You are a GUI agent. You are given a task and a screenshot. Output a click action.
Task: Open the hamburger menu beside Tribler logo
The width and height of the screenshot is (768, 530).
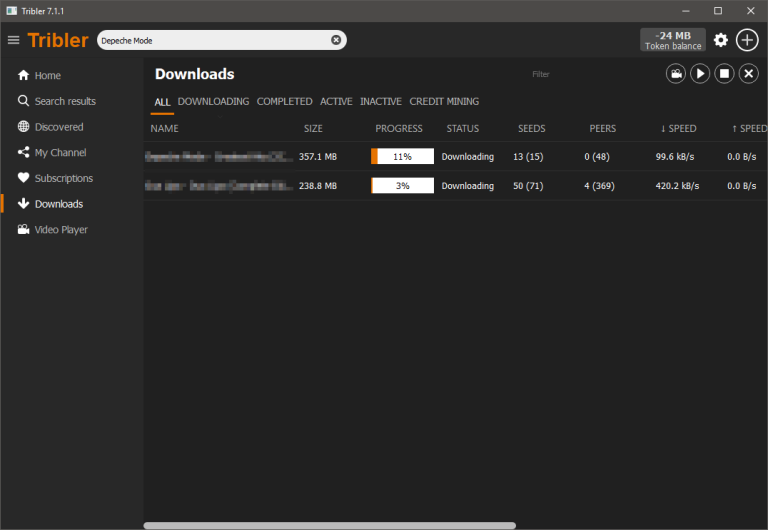pyautogui.click(x=14, y=40)
